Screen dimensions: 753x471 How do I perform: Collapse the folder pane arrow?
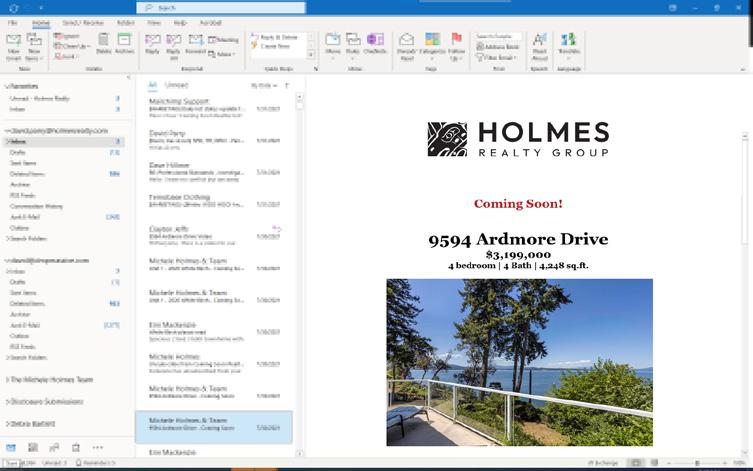[128, 77]
